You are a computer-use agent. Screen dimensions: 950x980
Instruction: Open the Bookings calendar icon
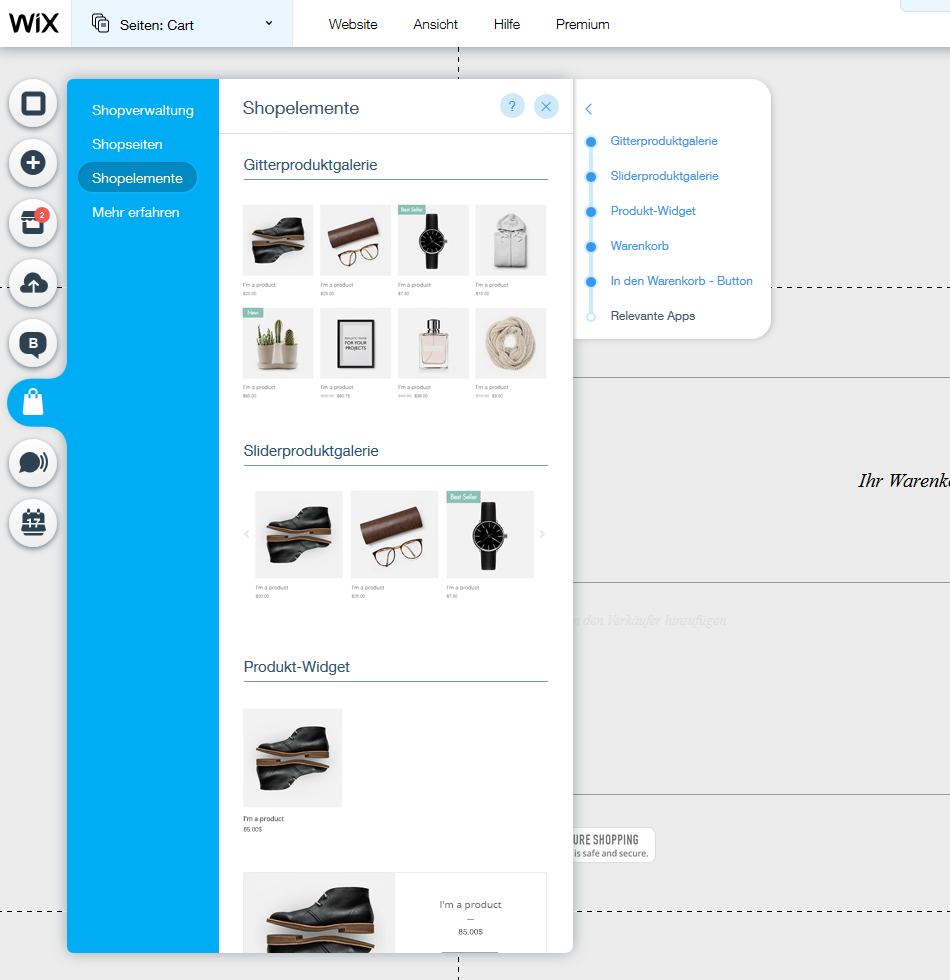33,522
